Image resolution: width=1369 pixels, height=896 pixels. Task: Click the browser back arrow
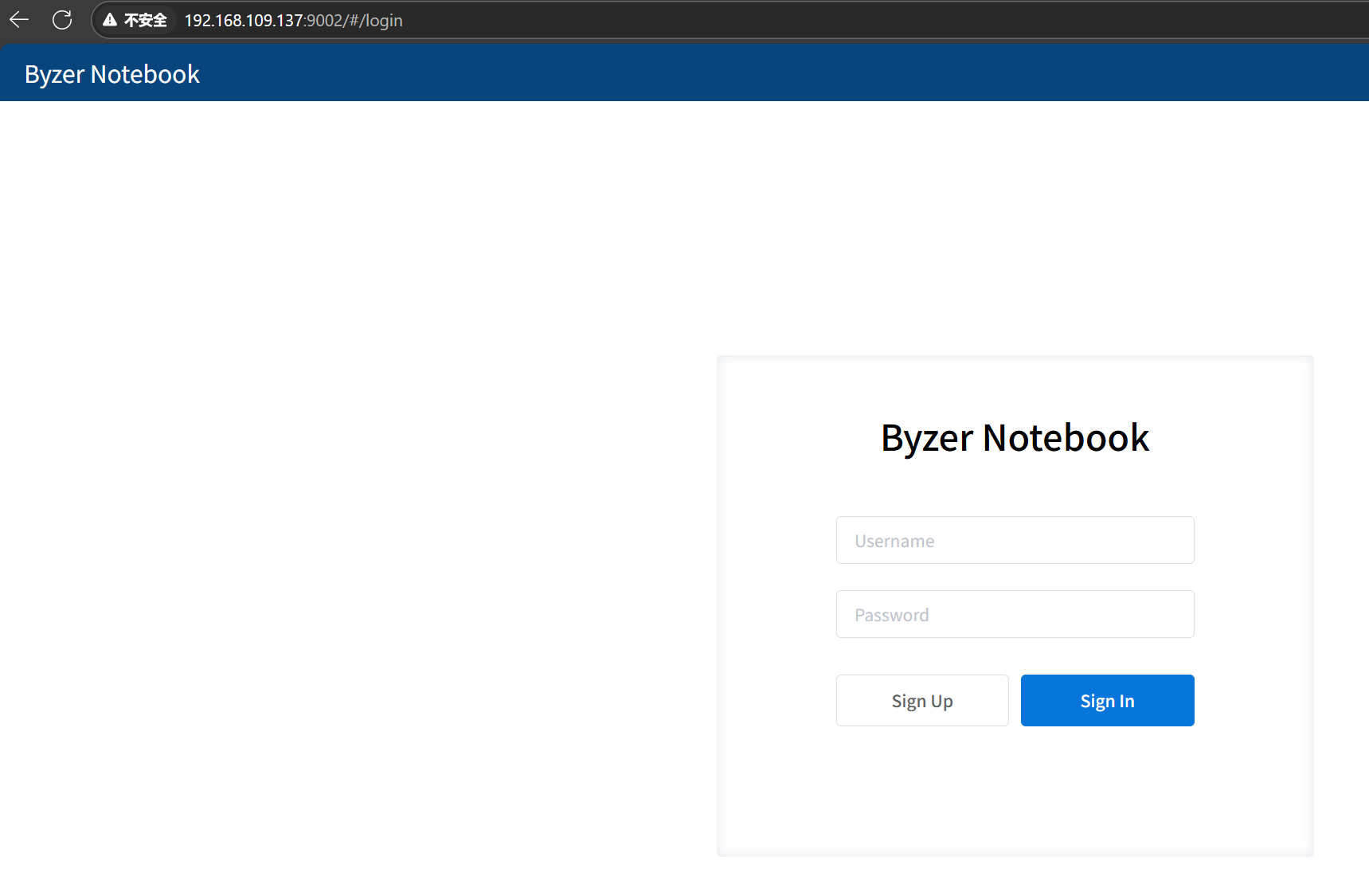19,20
